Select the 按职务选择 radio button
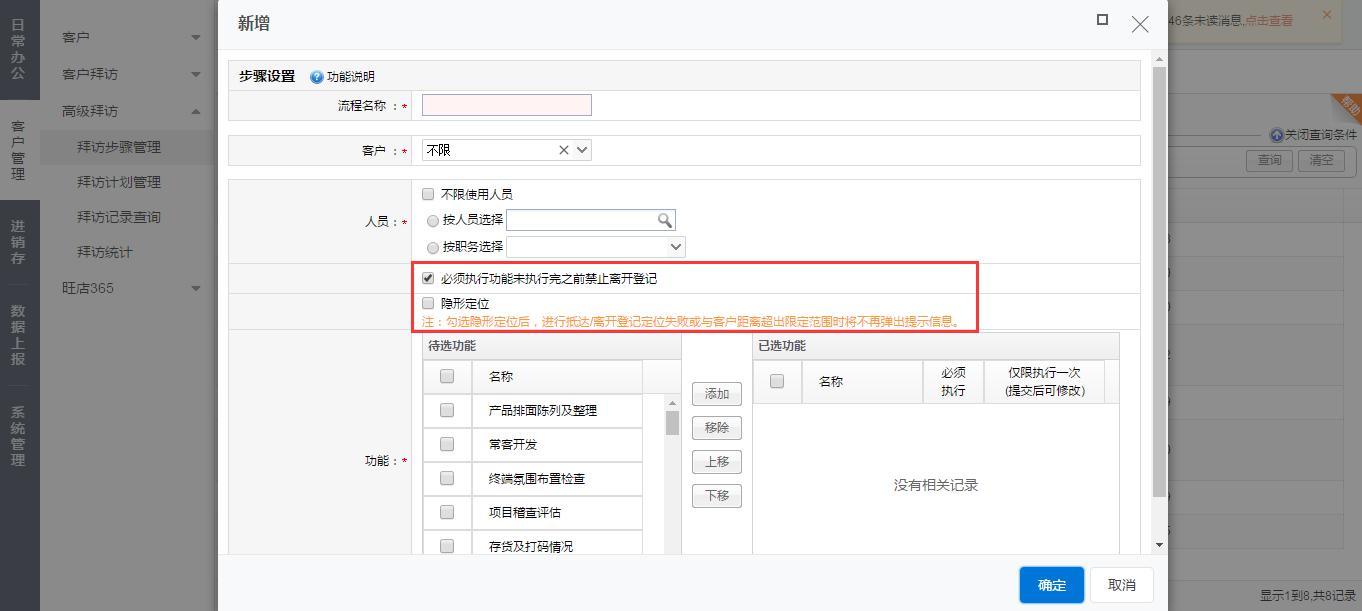The width and height of the screenshot is (1362, 611). tap(433, 247)
